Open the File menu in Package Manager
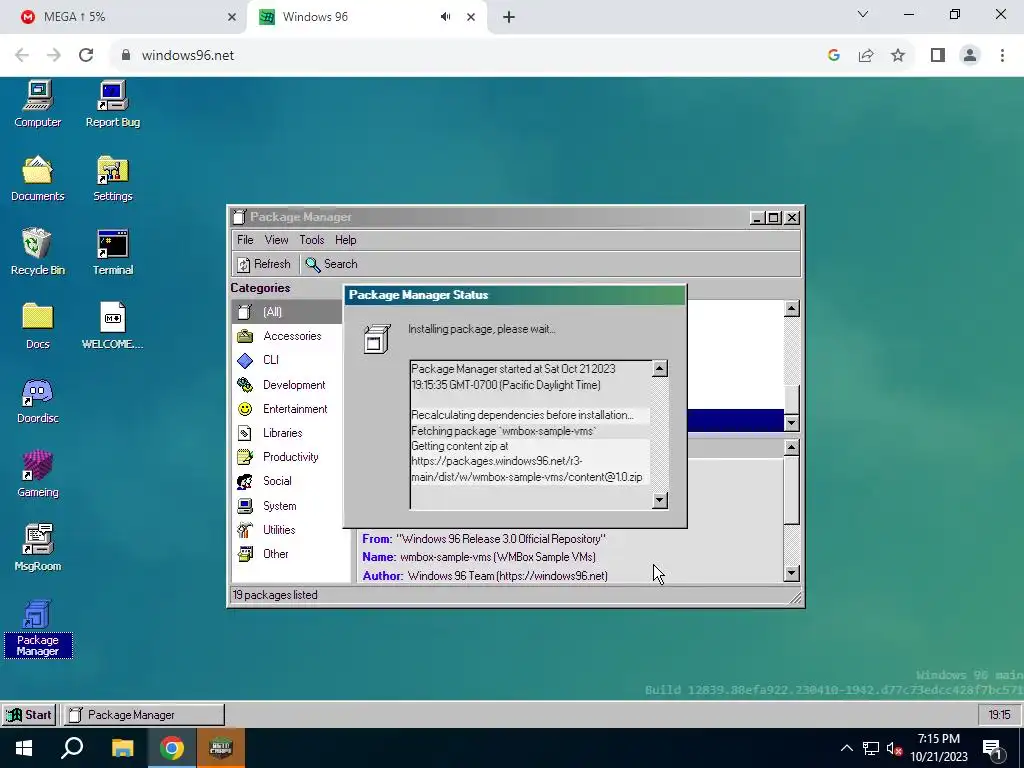The image size is (1024, 768). click(245, 240)
